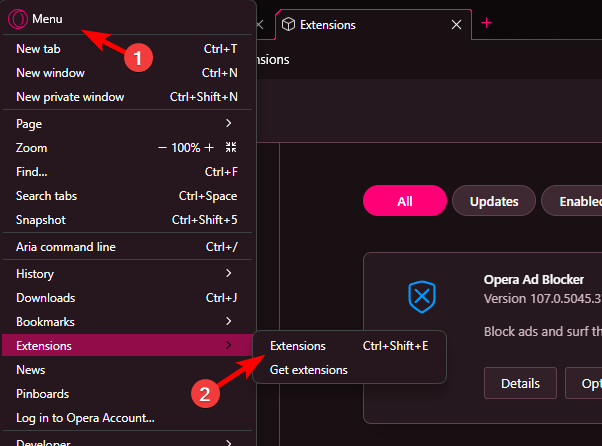The image size is (602, 446).
Task: Open the Downloads menu entry
Action: 127,298
